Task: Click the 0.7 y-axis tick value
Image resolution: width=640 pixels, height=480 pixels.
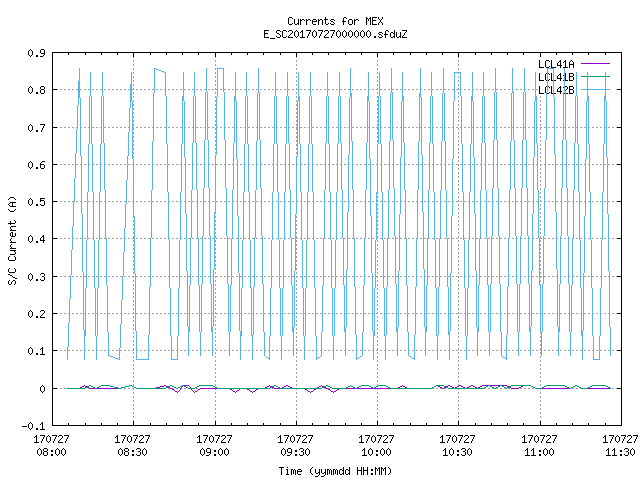Action: 36,128
